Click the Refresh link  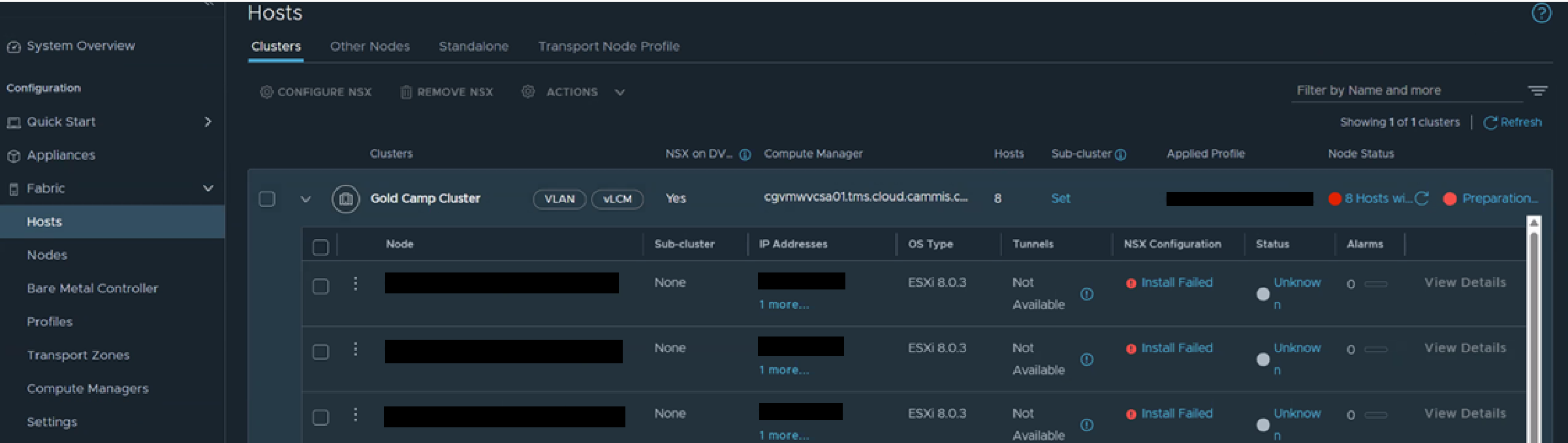(x=1513, y=122)
